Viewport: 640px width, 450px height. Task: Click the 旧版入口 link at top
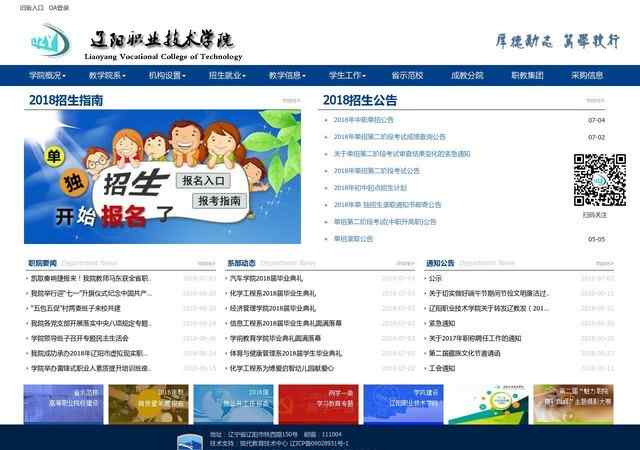[x=31, y=8]
